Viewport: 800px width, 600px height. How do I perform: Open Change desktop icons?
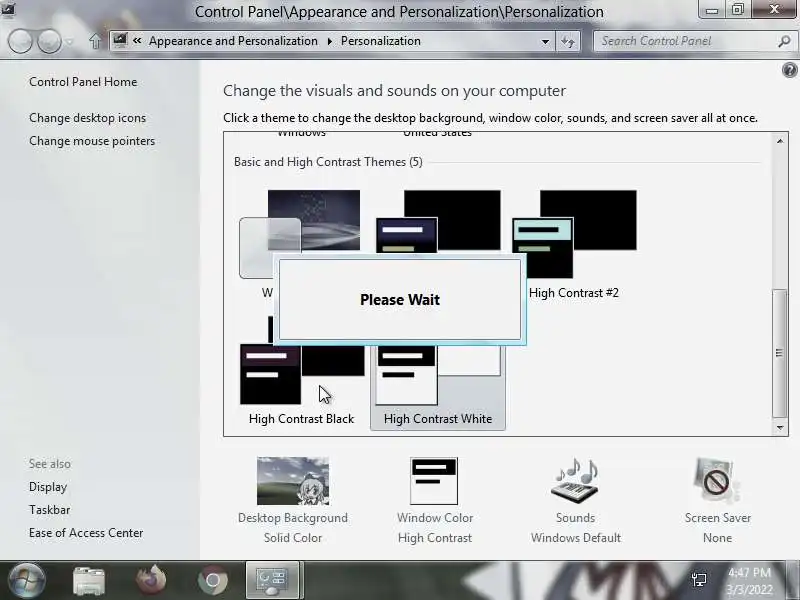click(87, 118)
